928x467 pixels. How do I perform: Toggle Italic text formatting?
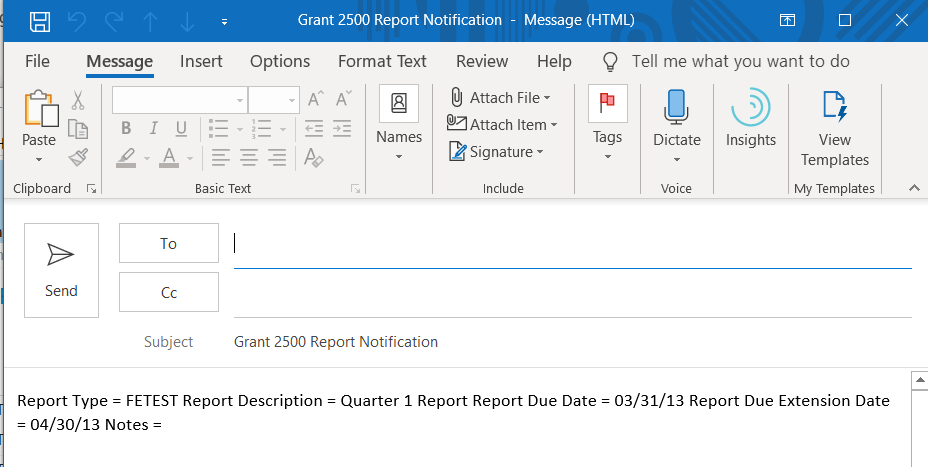pyautogui.click(x=154, y=128)
